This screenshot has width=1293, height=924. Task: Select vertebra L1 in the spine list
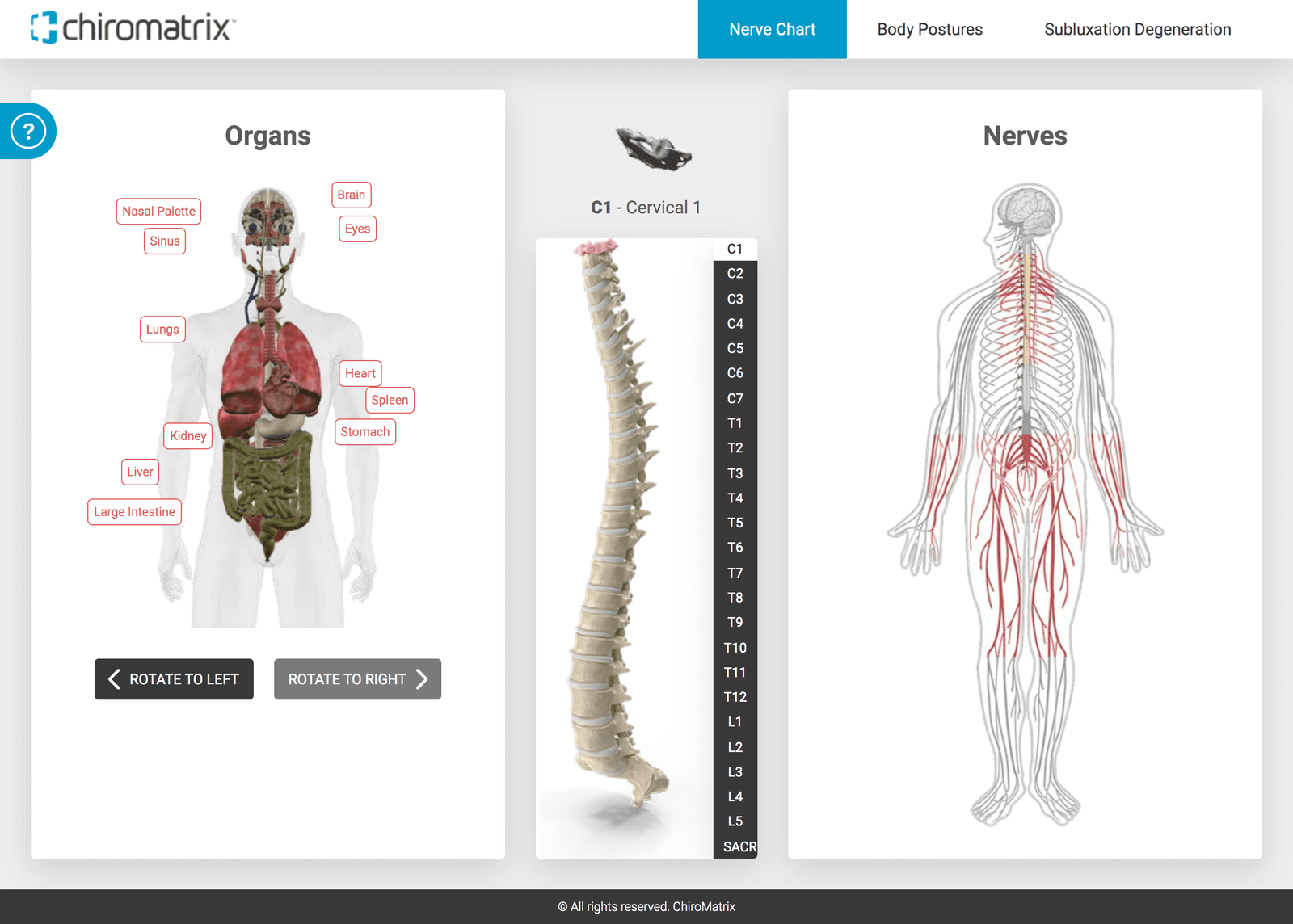(x=735, y=721)
